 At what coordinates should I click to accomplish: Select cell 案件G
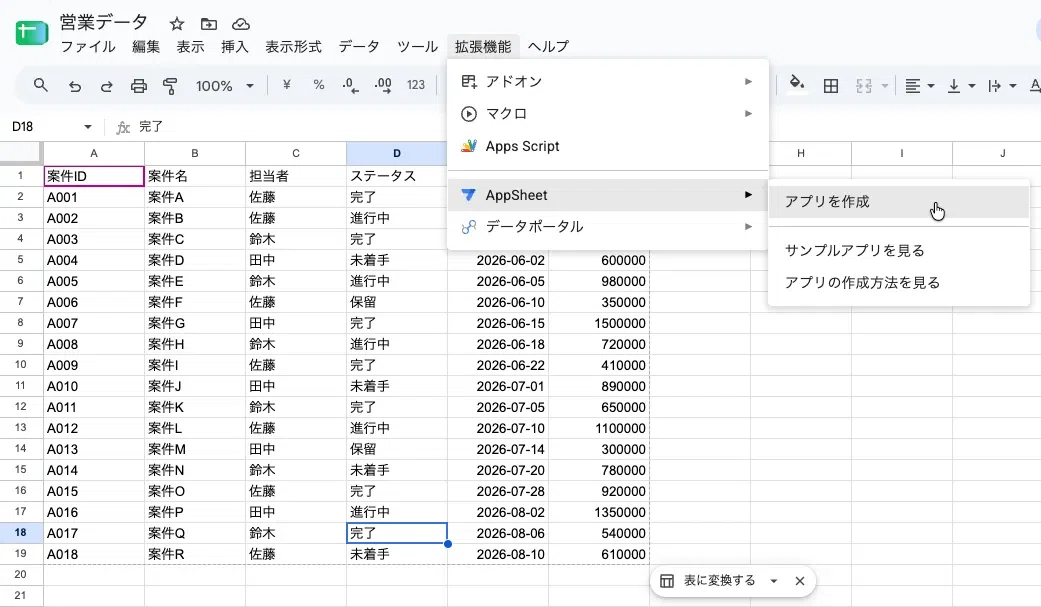pos(195,323)
